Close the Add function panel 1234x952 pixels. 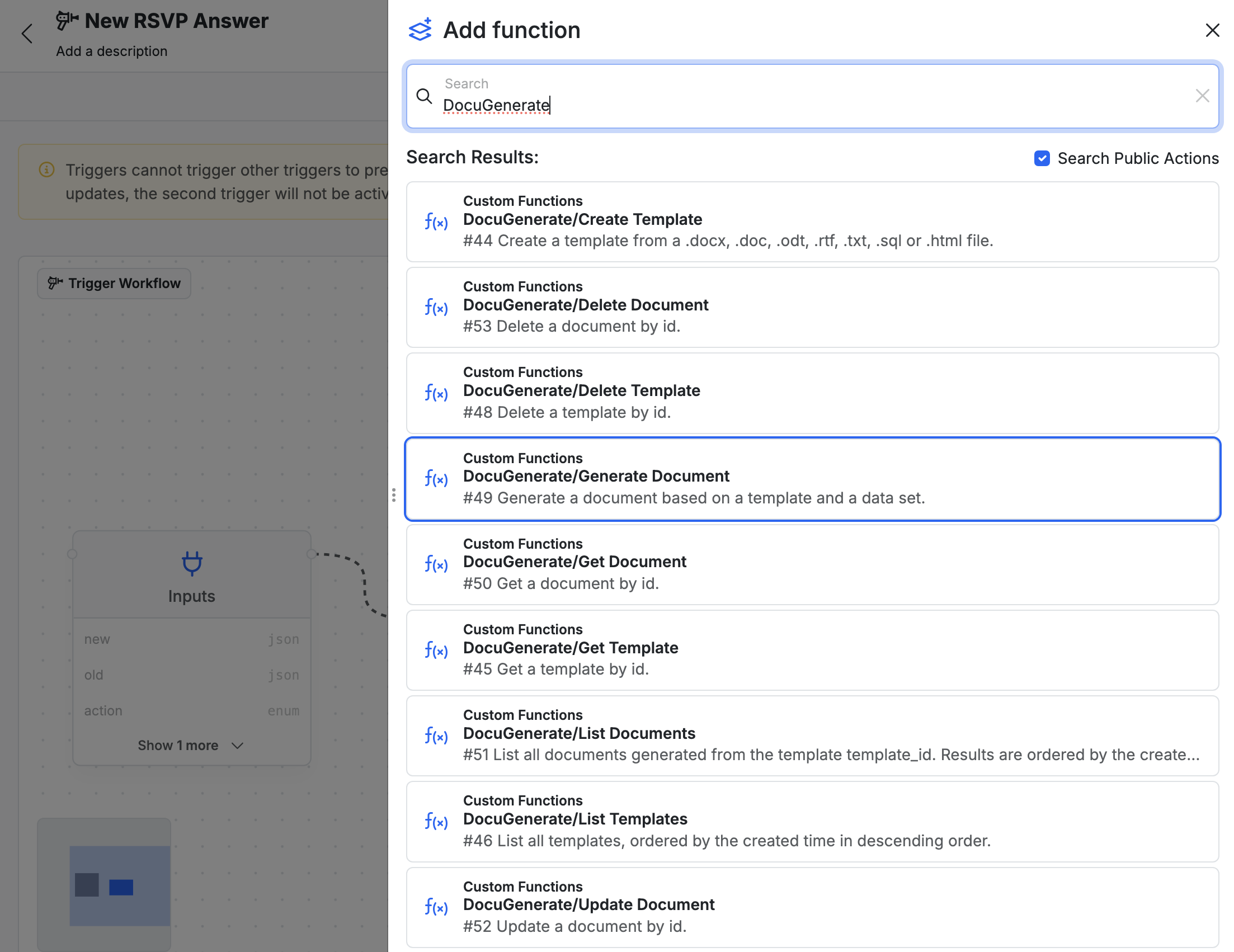click(x=1213, y=31)
